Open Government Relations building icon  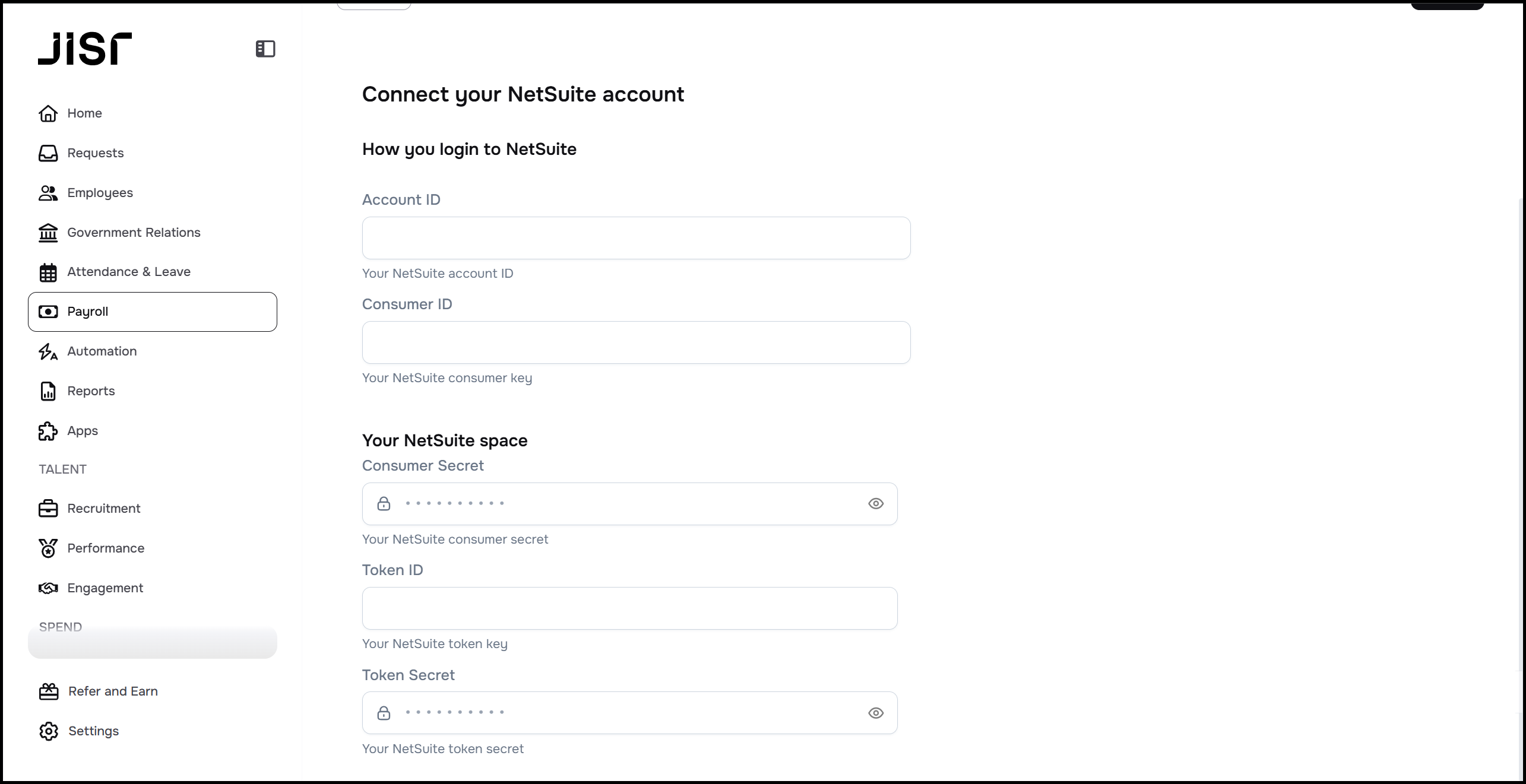(x=48, y=233)
